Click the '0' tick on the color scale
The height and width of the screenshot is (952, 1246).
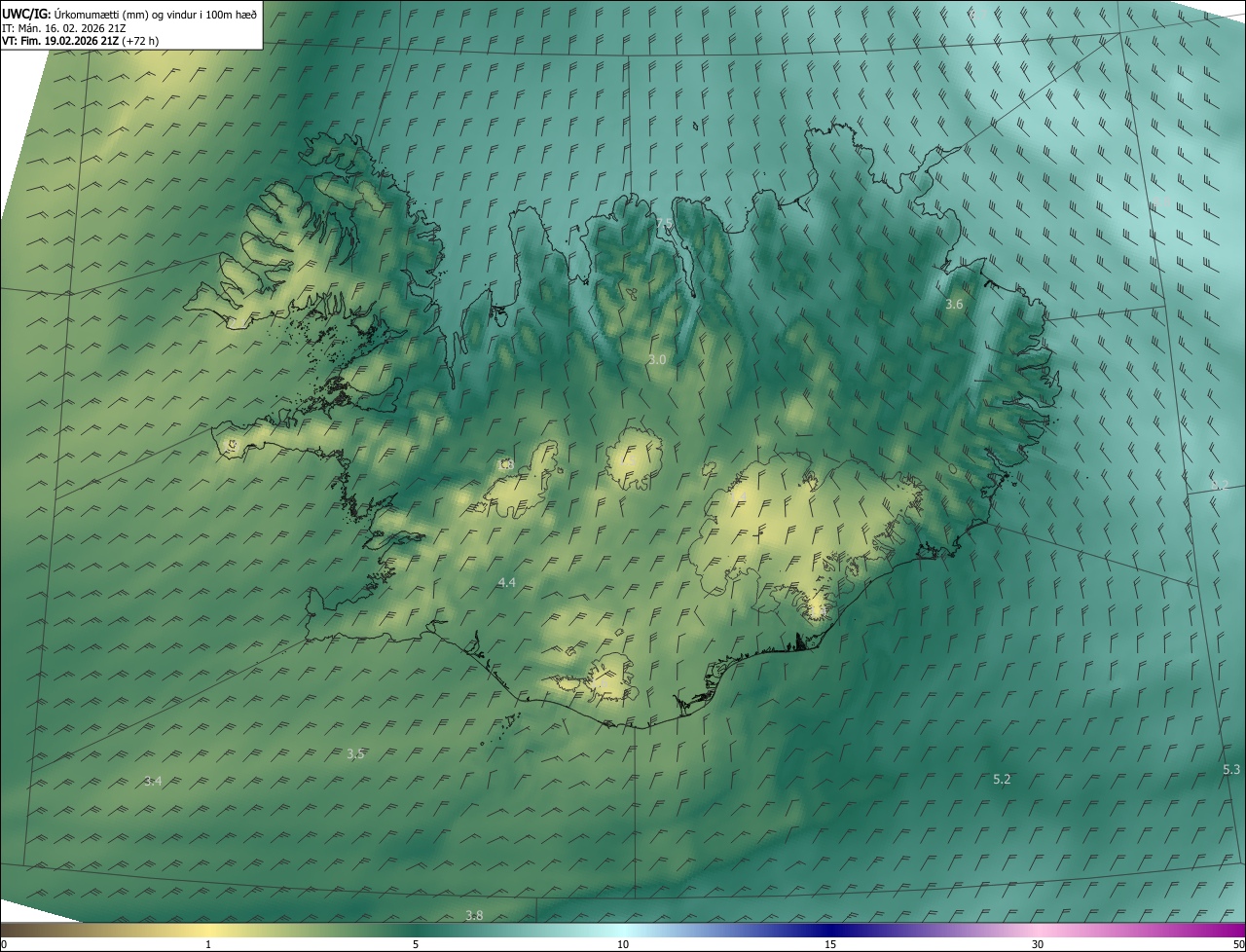click(3, 945)
